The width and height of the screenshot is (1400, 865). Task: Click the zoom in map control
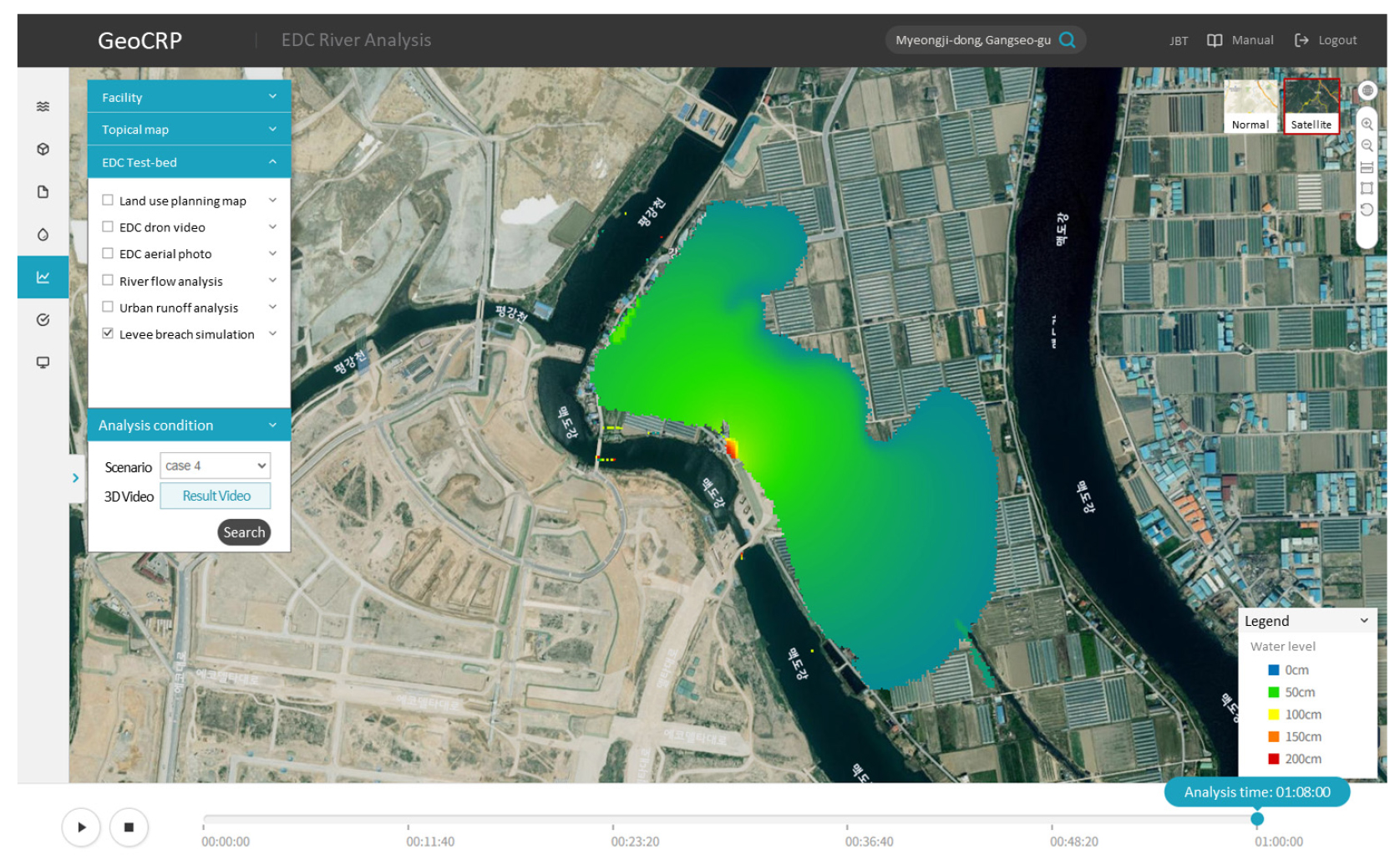[1367, 125]
